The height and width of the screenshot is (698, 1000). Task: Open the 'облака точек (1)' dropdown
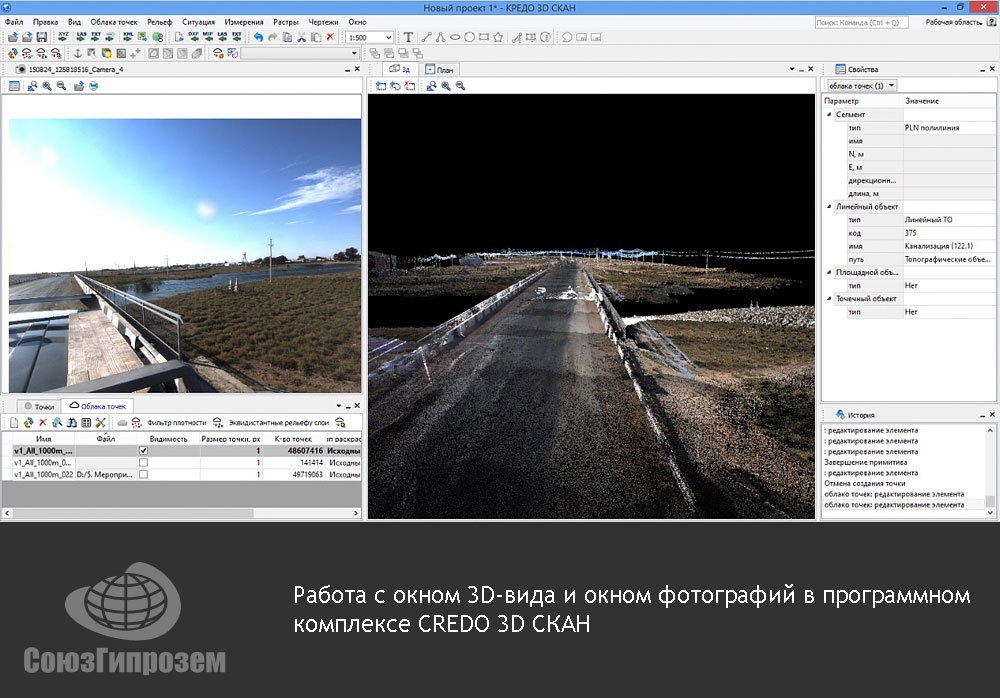click(x=863, y=85)
